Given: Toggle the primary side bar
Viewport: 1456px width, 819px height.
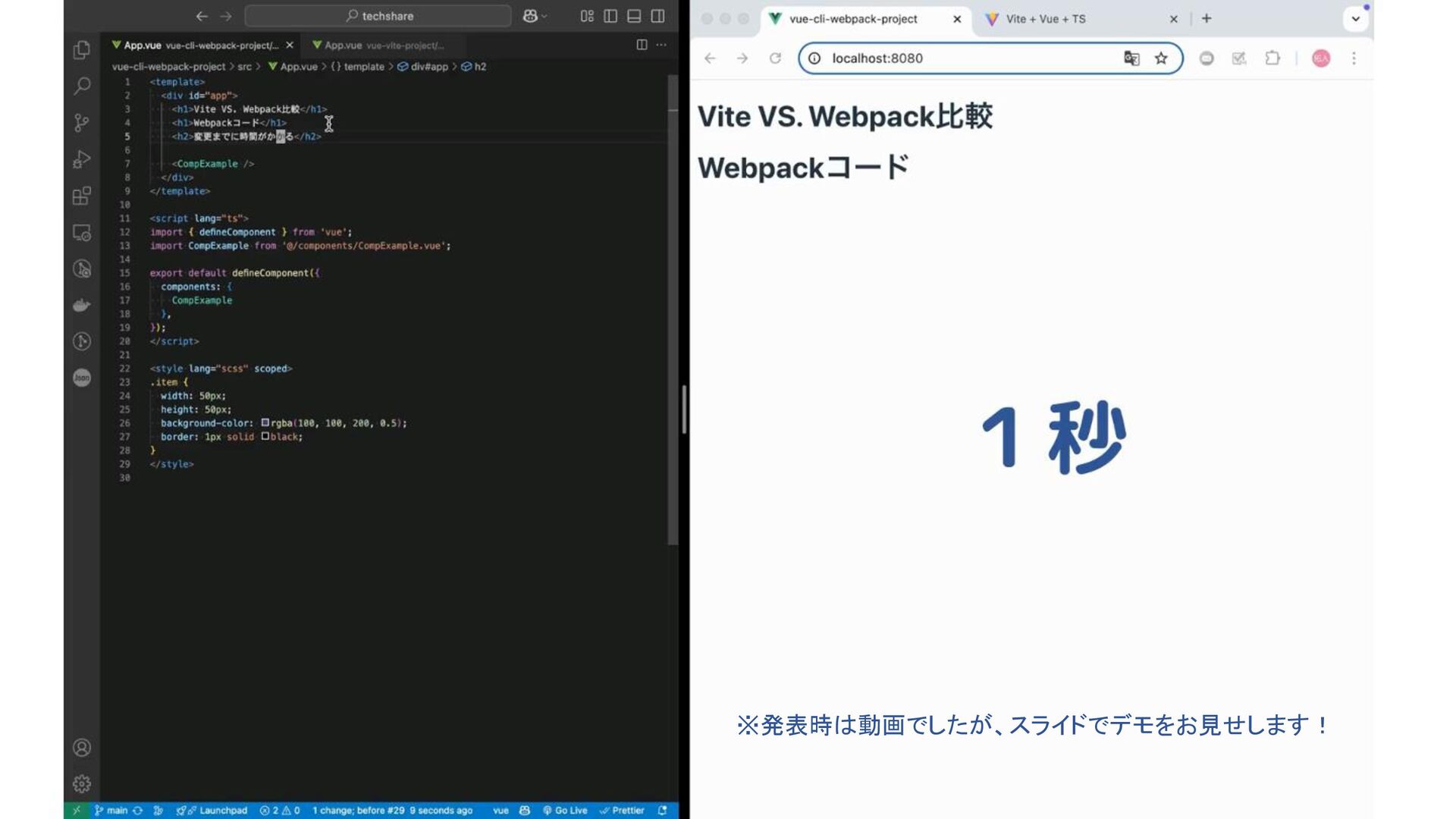Looking at the screenshot, I should (610, 16).
